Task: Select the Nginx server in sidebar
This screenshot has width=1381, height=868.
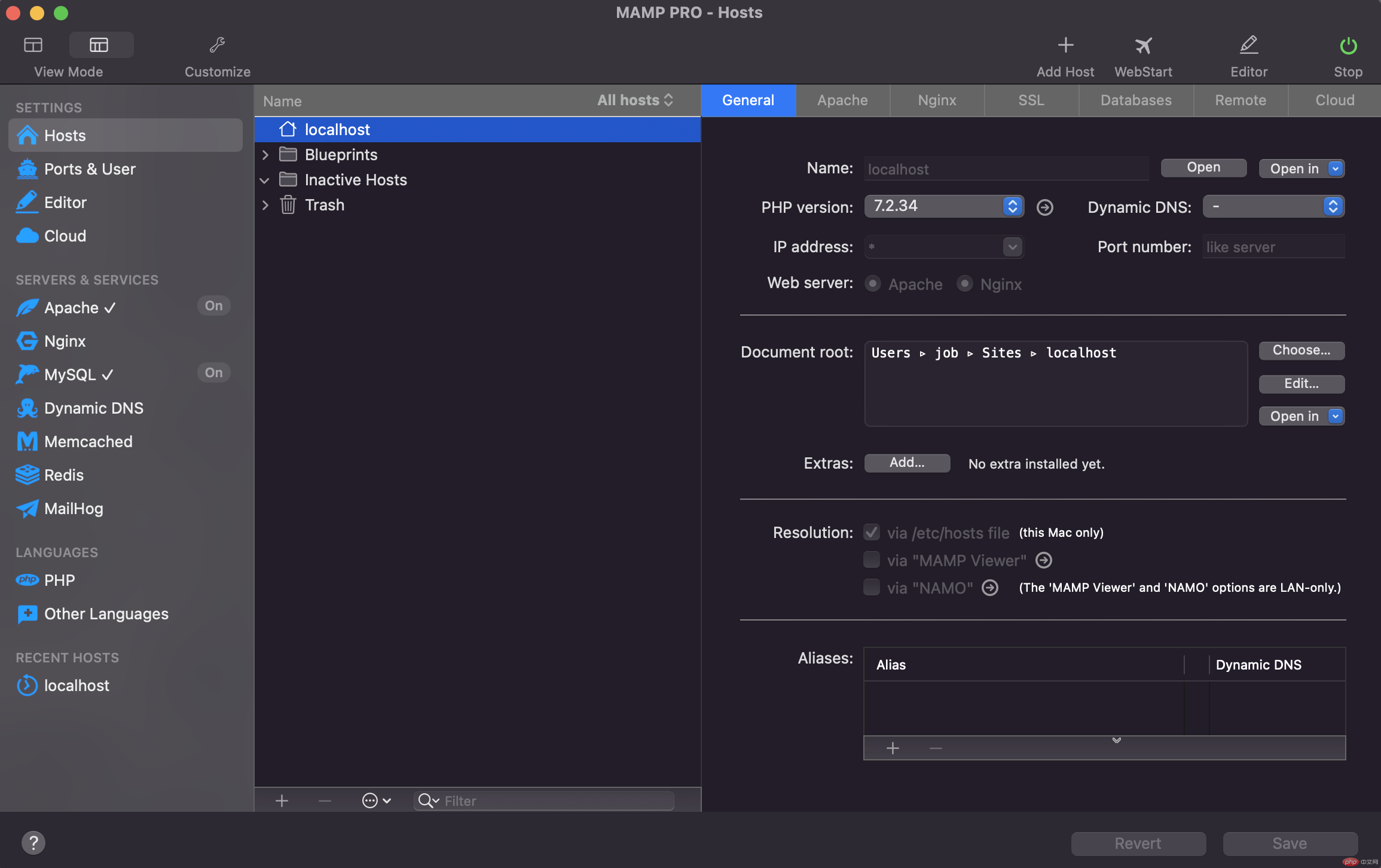Action: [126, 341]
